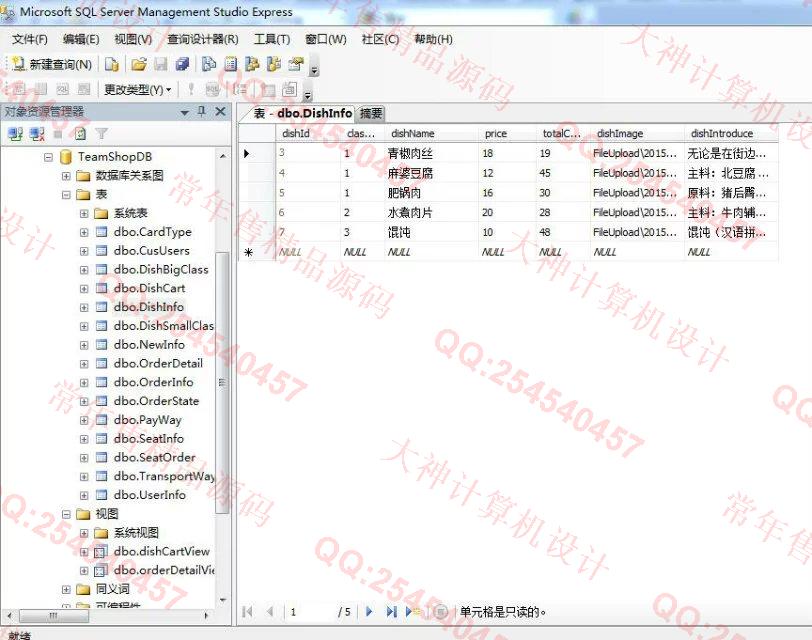
Task: Click the Object Explorer horizontal scrollbar
Action: (108, 616)
